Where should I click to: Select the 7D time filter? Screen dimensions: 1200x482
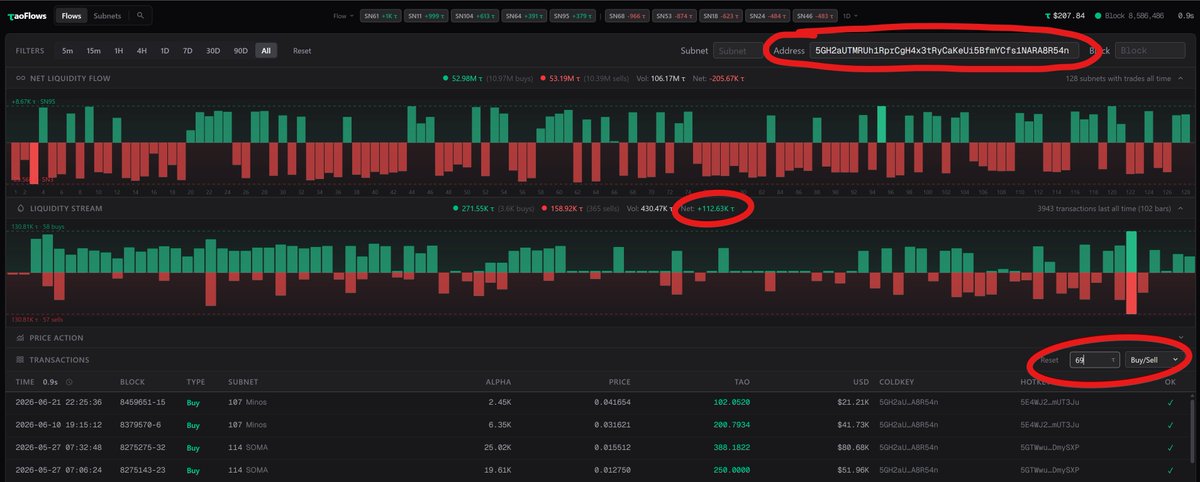click(x=187, y=50)
